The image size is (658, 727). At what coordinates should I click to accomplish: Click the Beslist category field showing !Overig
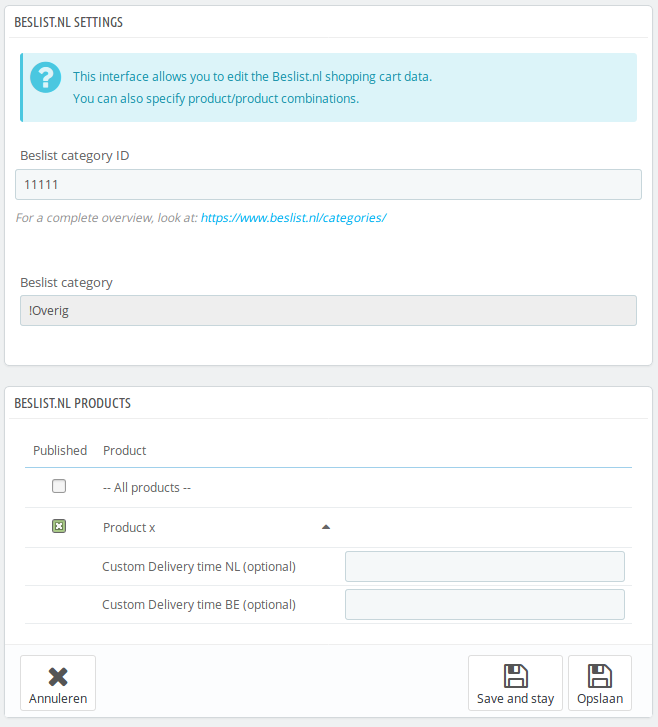click(x=328, y=311)
